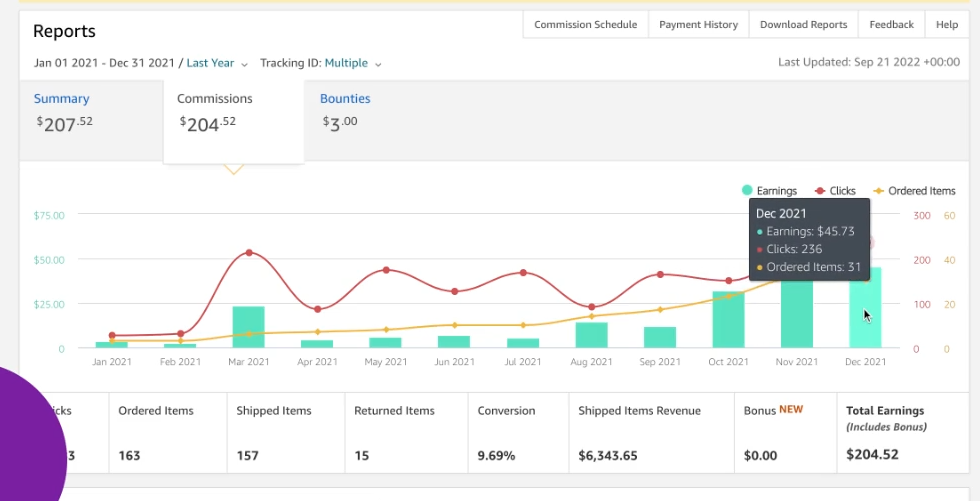Image resolution: width=980 pixels, height=501 pixels.
Task: Click the Nov 2021 earnings bar
Action: coord(797,314)
